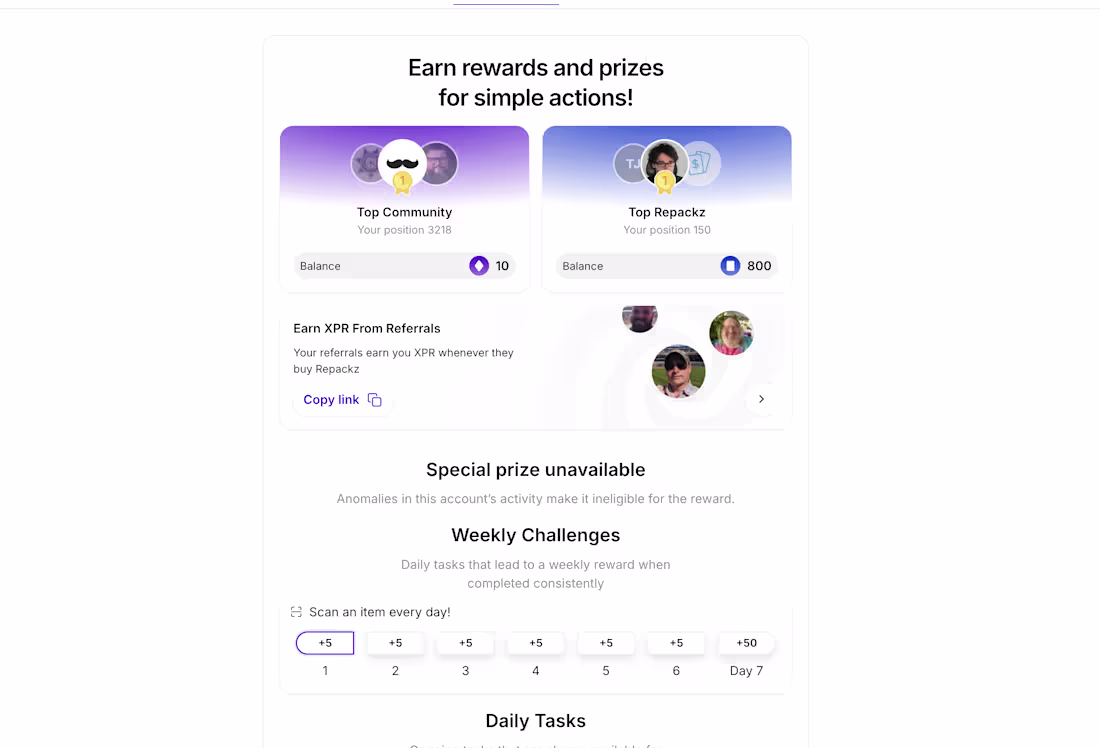
Task: Click "Your position 150" under Top Repackz
Action: click(x=667, y=229)
